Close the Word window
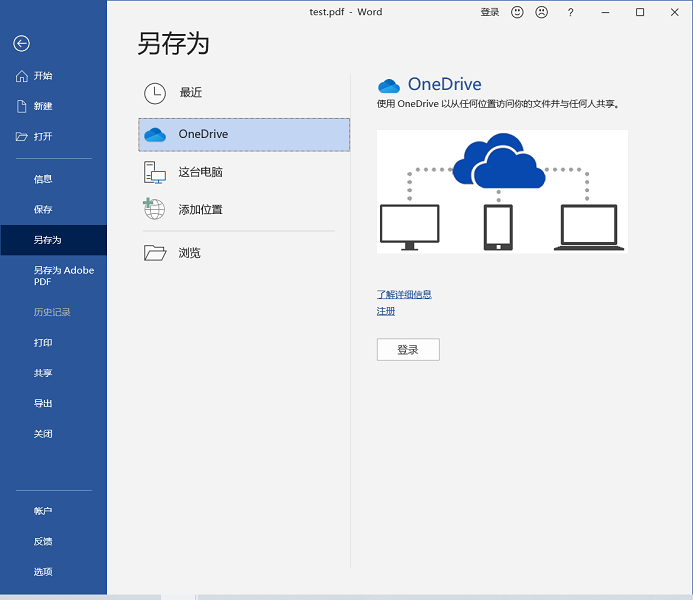Image resolution: width=693 pixels, height=600 pixels. click(674, 12)
